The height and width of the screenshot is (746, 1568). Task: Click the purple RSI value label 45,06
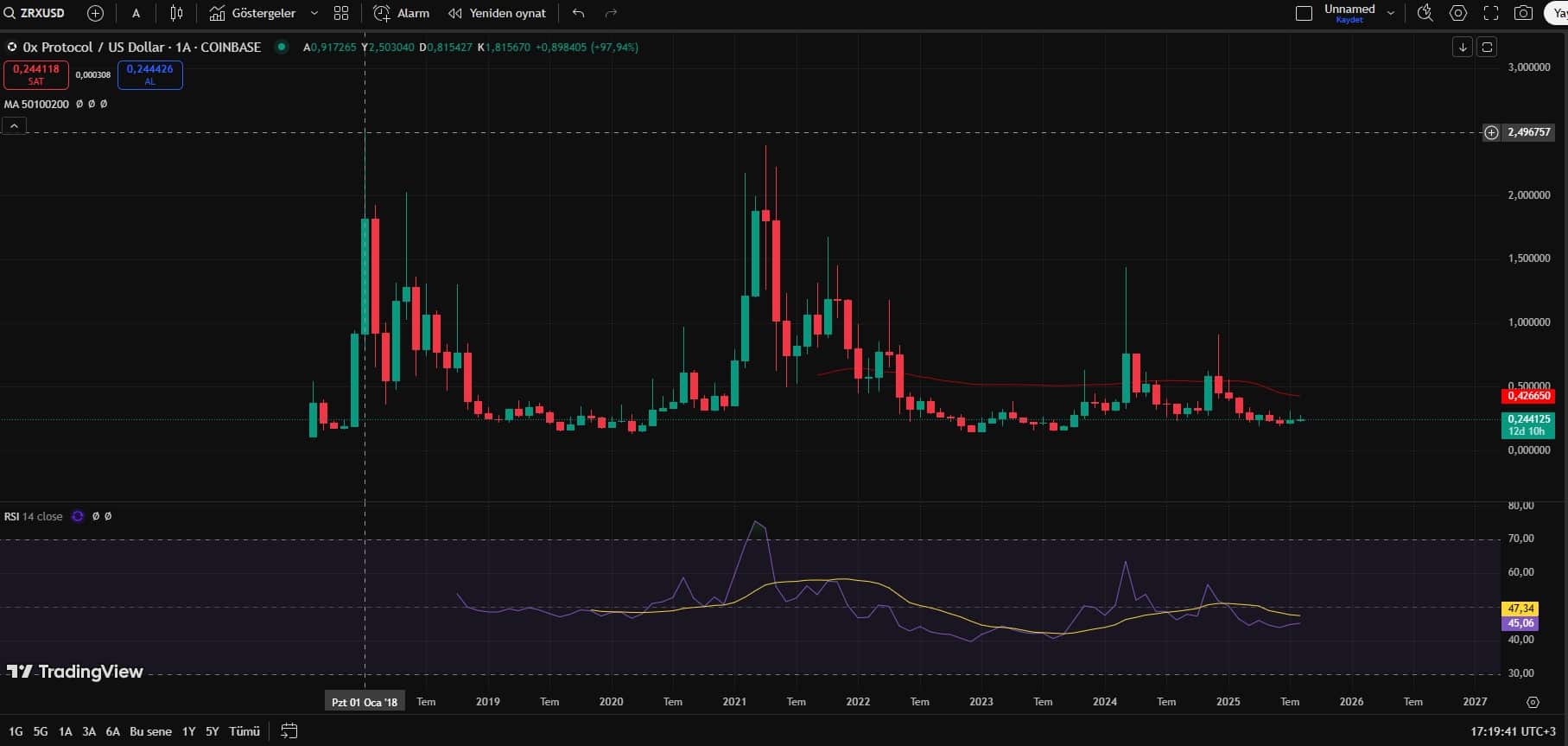[1520, 623]
